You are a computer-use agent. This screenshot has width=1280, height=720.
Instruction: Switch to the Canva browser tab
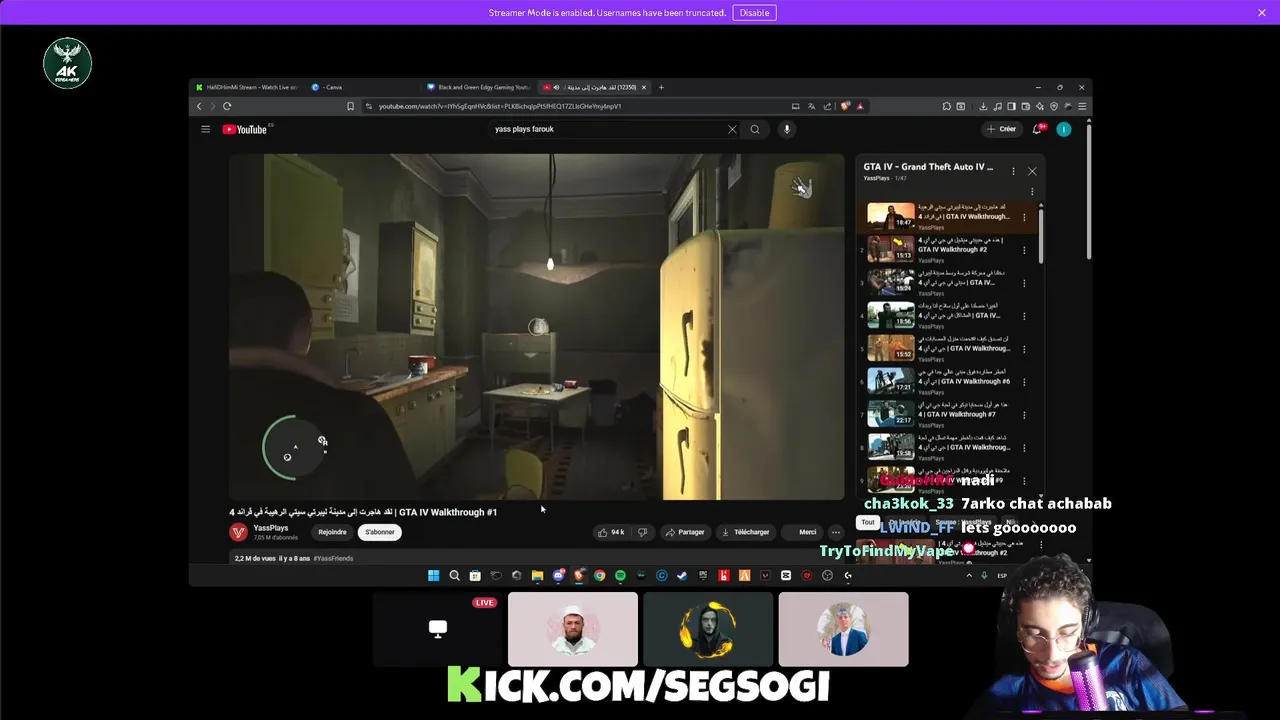click(360, 87)
